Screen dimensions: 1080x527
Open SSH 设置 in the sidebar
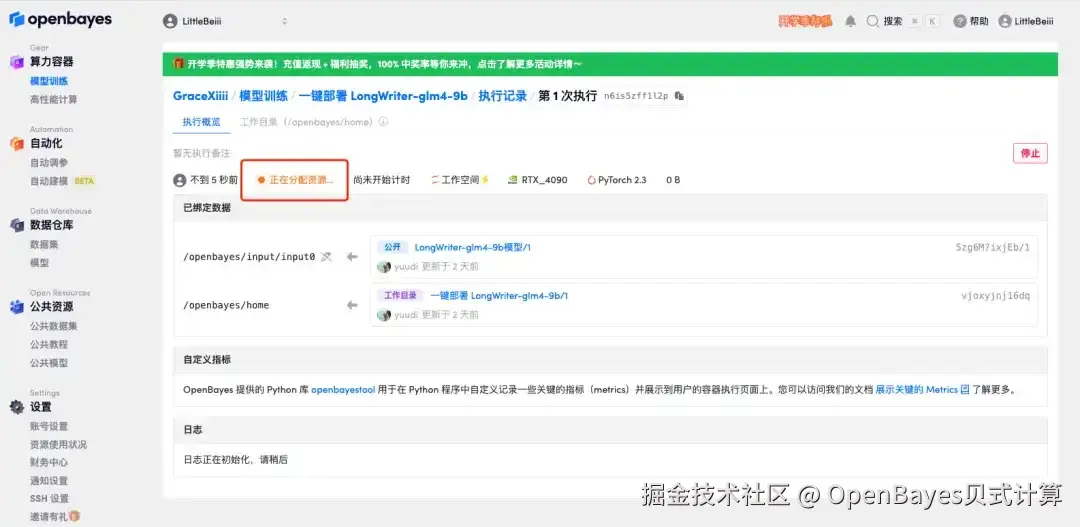click(49, 498)
